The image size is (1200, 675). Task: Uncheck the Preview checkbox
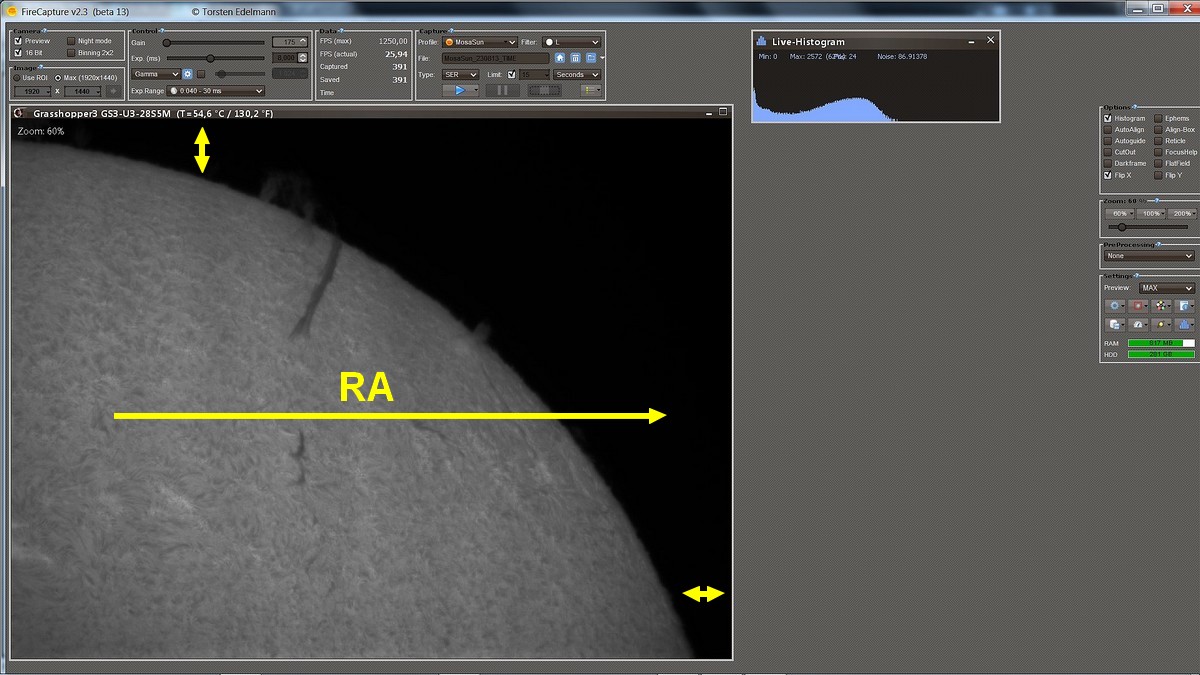17,41
